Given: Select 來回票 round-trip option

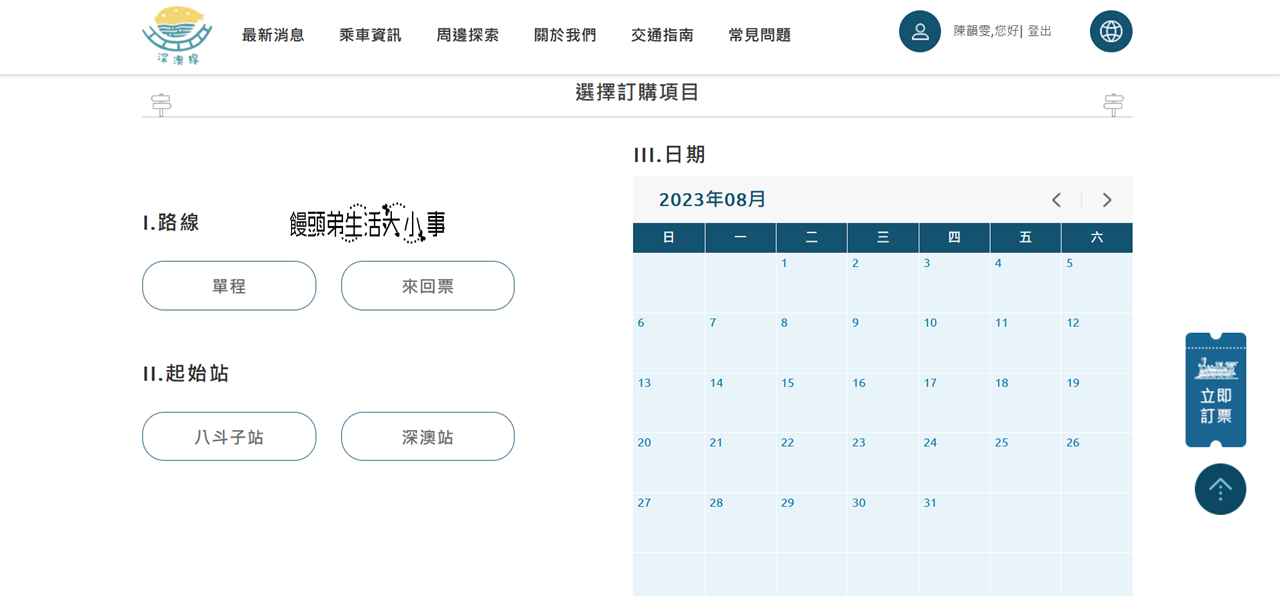Looking at the screenshot, I should [x=427, y=286].
